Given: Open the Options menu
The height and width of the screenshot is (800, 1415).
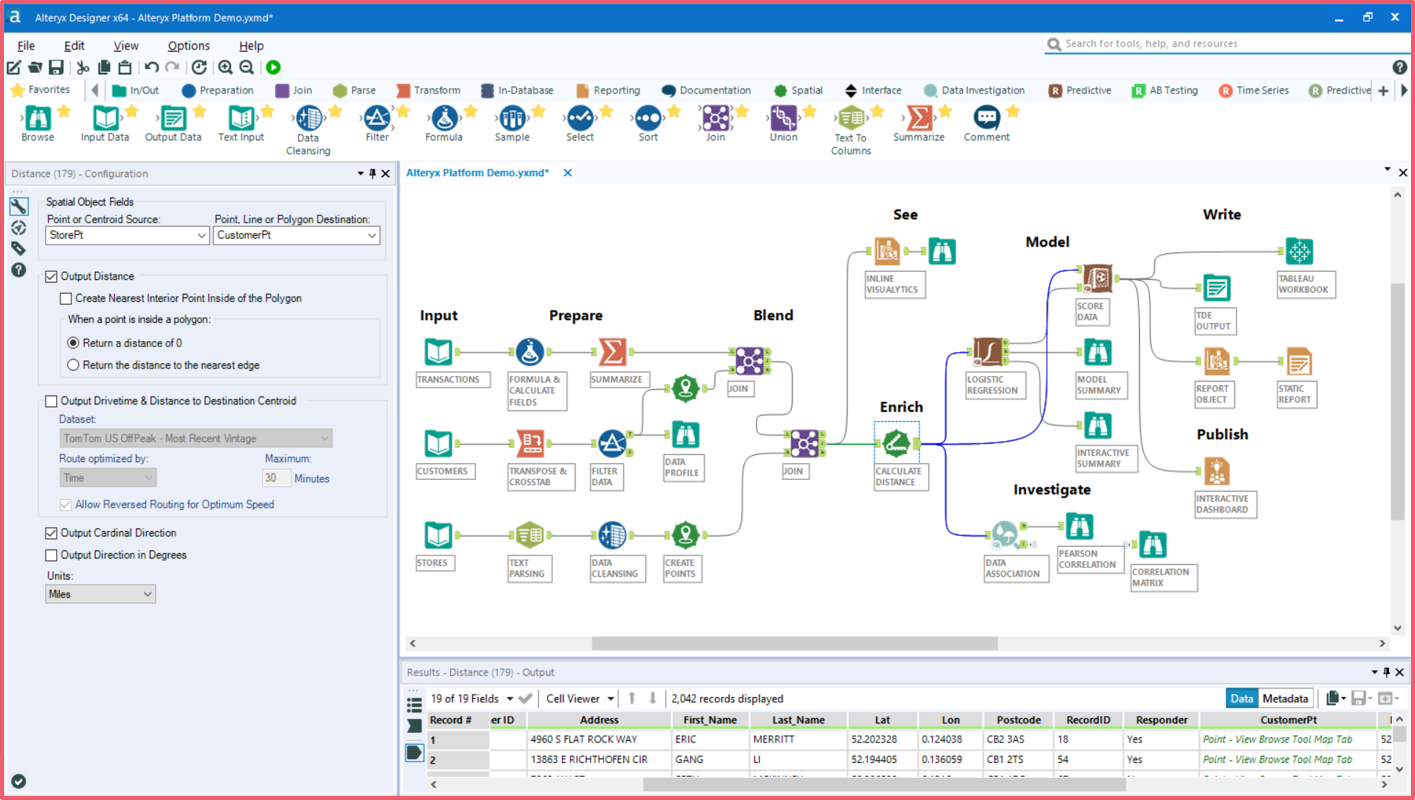Looking at the screenshot, I should coord(188,45).
